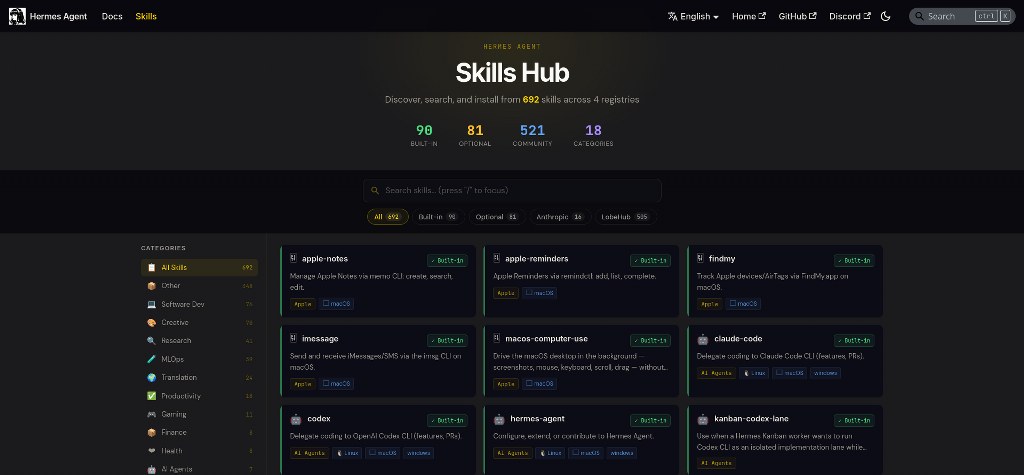
Task: Select the Creative category
Action: point(199,322)
